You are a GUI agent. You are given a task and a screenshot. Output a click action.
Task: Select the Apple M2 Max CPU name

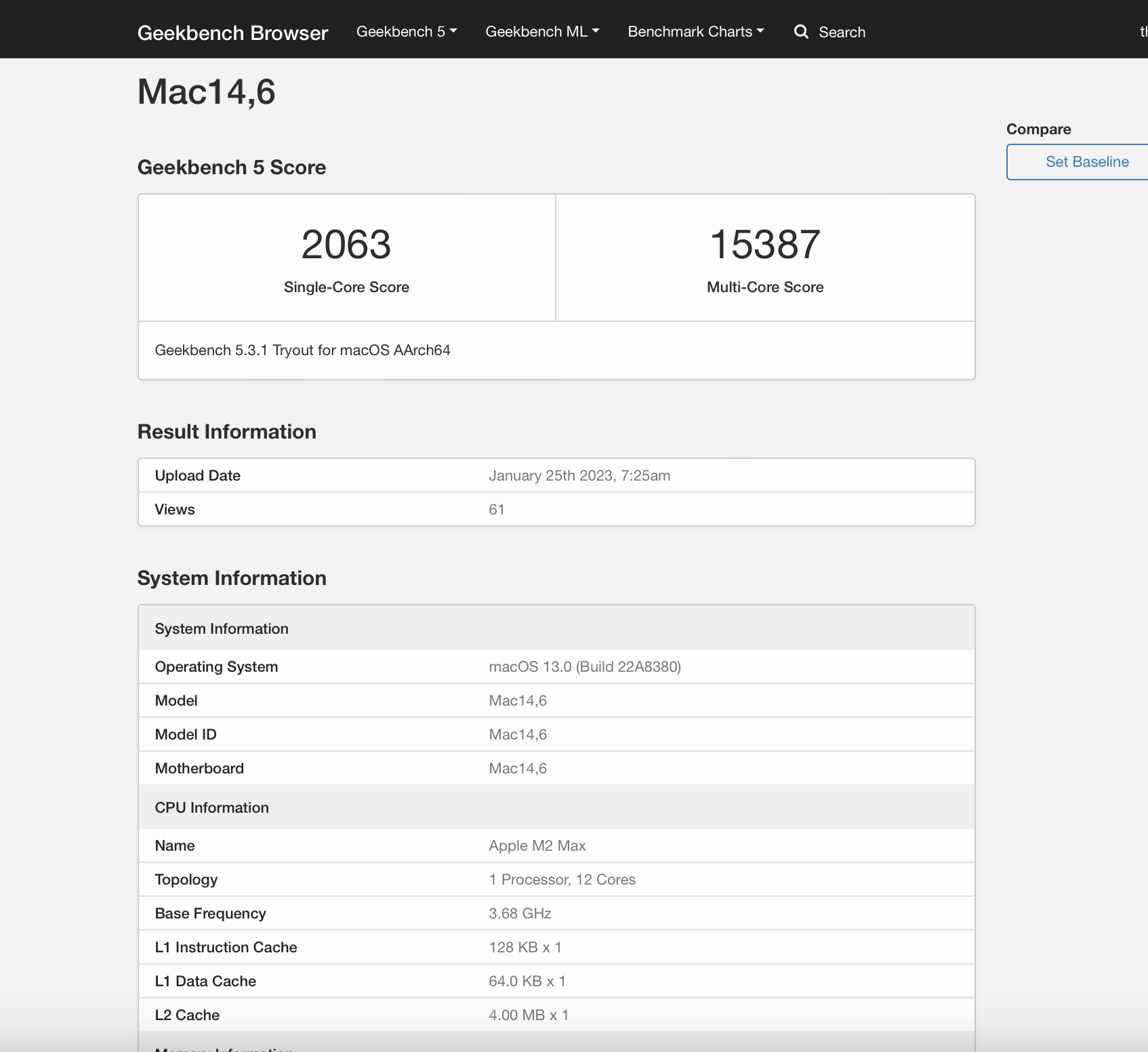click(537, 846)
